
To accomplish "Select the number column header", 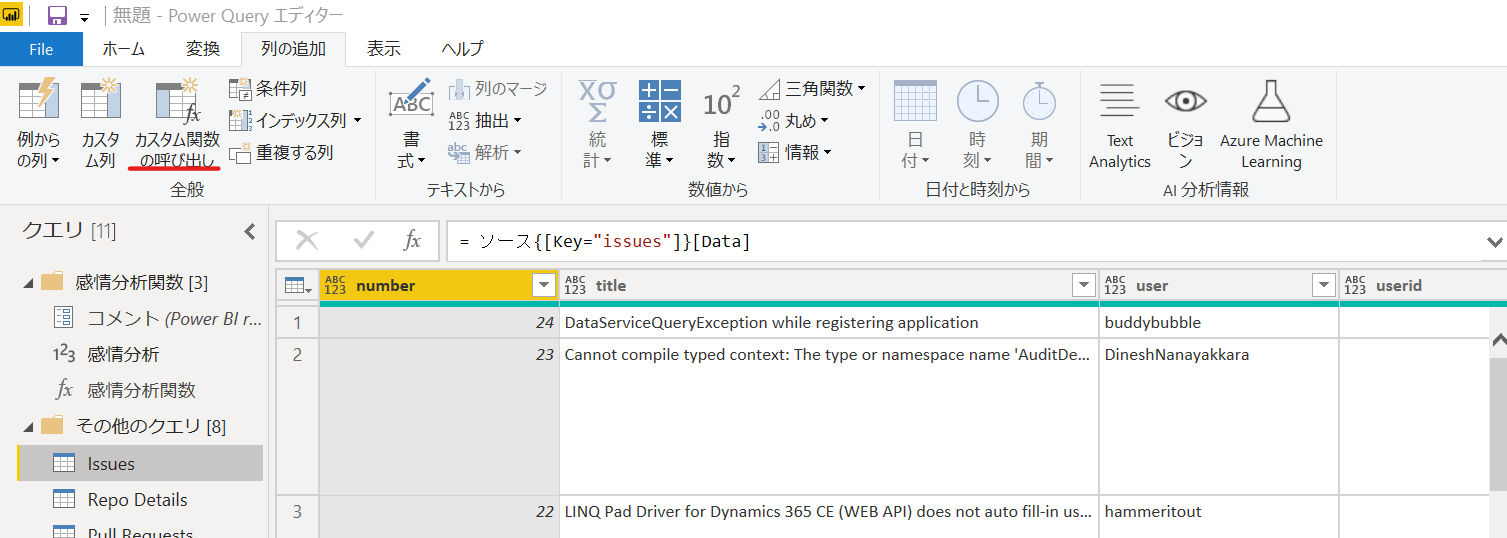I will tap(438, 286).
